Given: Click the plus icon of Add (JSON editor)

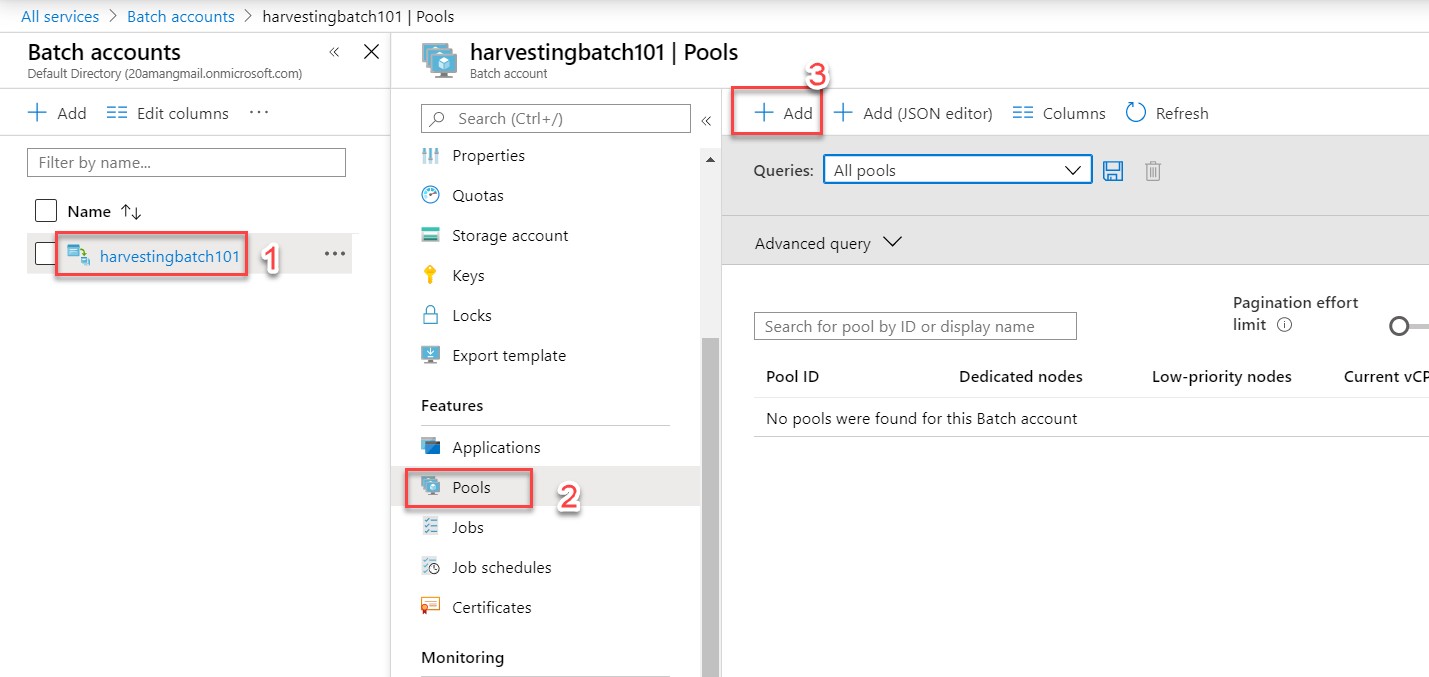Looking at the screenshot, I should tap(843, 113).
